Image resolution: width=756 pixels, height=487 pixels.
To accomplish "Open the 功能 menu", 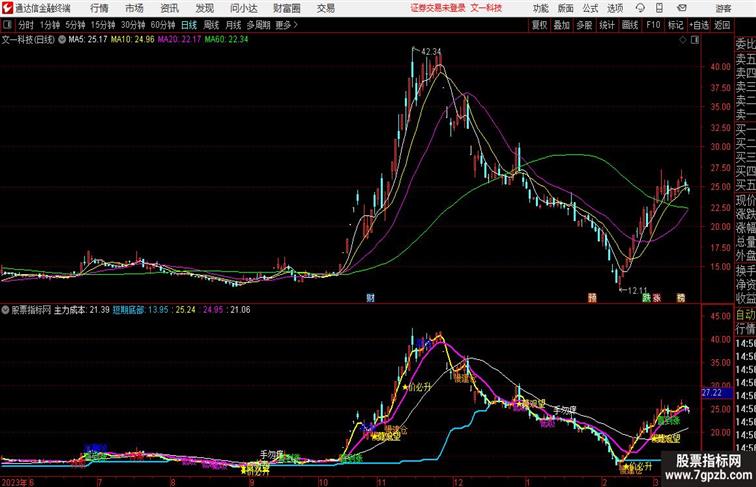I will 541,8.
